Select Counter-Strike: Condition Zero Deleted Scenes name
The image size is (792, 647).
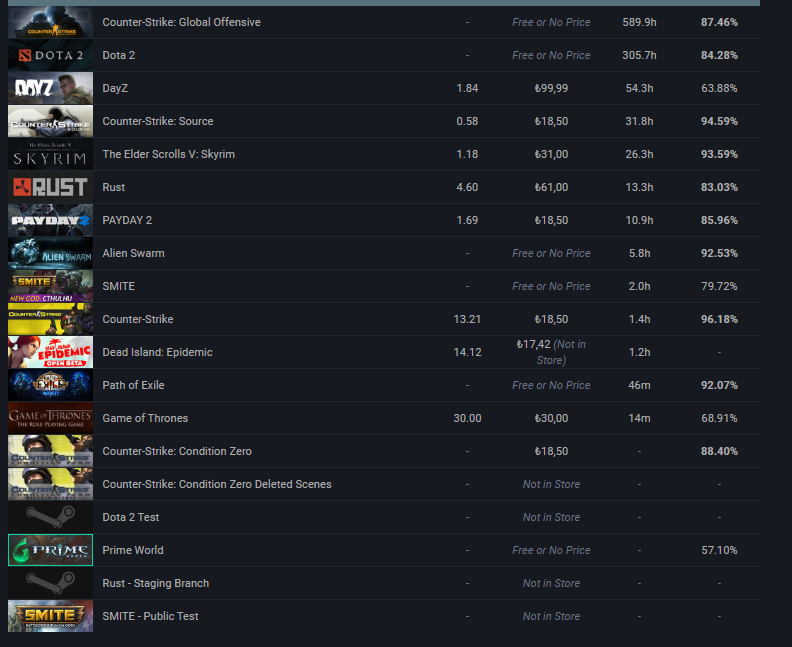(217, 484)
